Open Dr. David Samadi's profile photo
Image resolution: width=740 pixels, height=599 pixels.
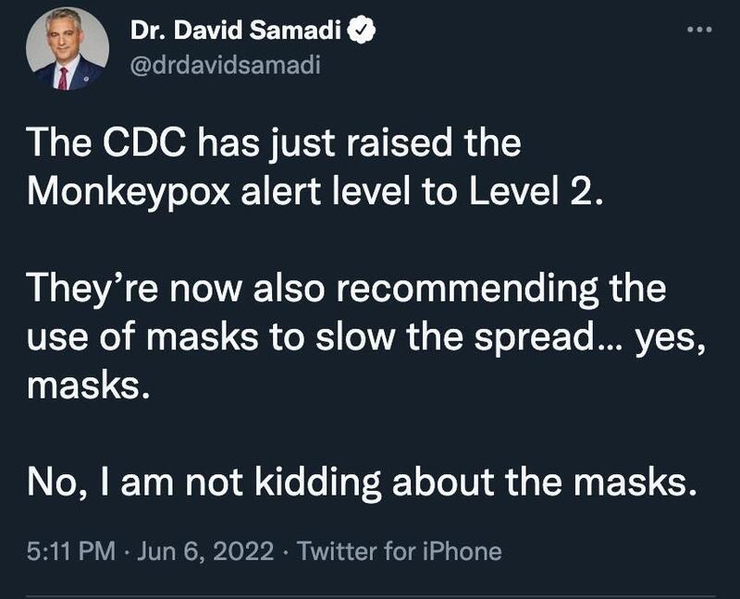pyautogui.click(x=67, y=49)
